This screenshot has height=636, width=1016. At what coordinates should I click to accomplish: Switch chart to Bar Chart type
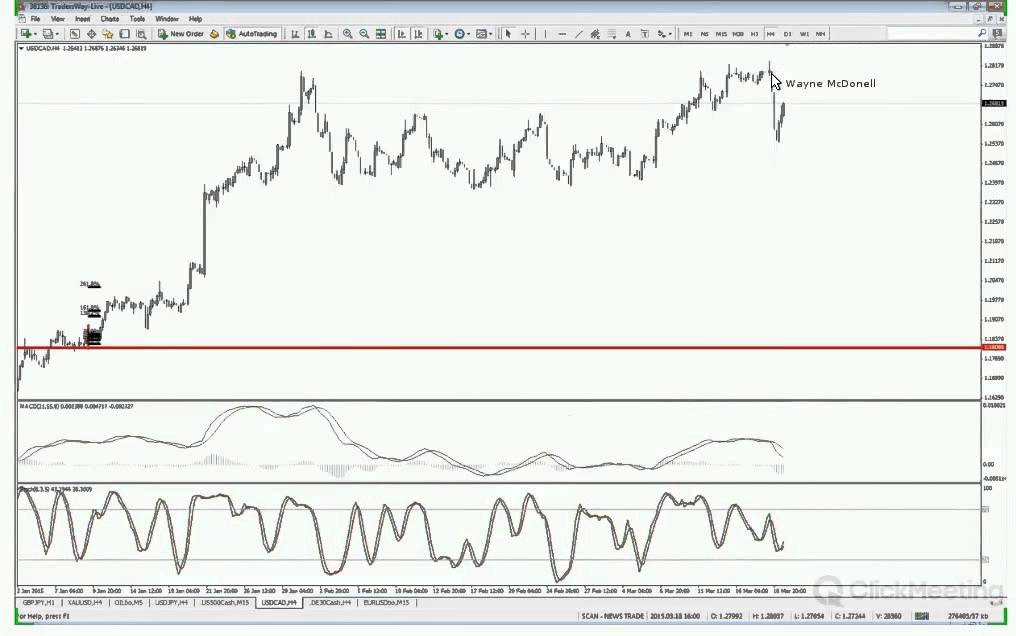295,34
